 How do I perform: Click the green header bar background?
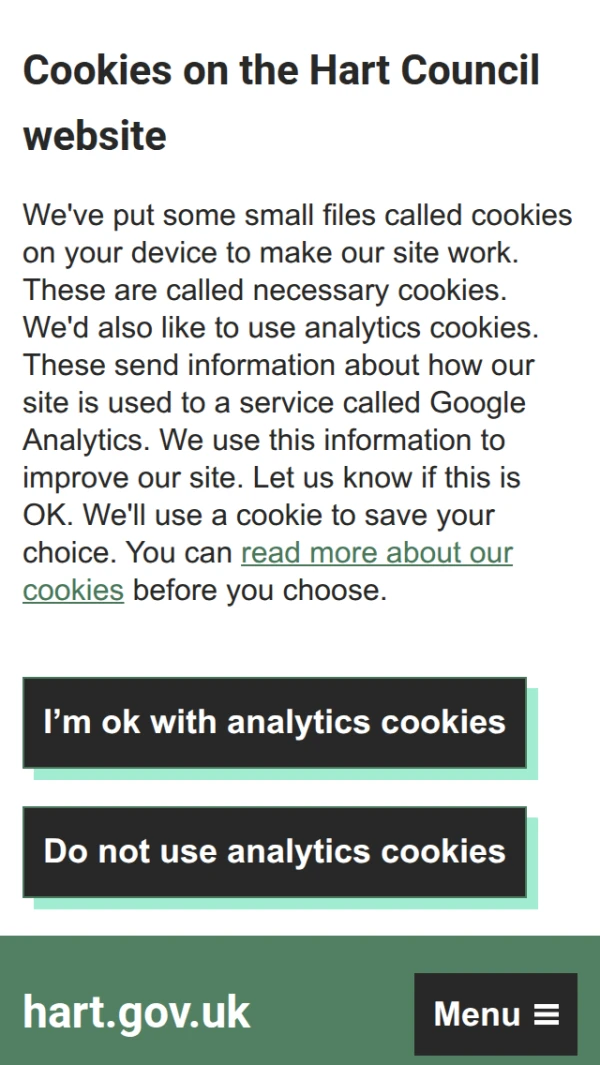tap(330, 960)
